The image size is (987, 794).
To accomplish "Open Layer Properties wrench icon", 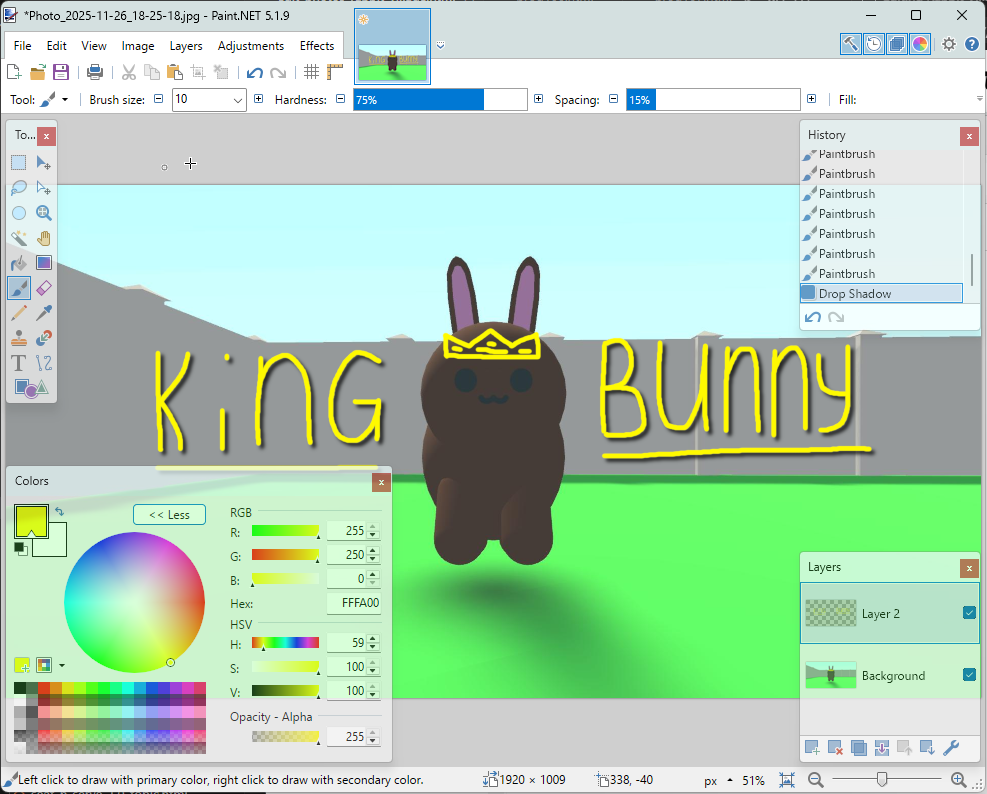I will point(951,747).
